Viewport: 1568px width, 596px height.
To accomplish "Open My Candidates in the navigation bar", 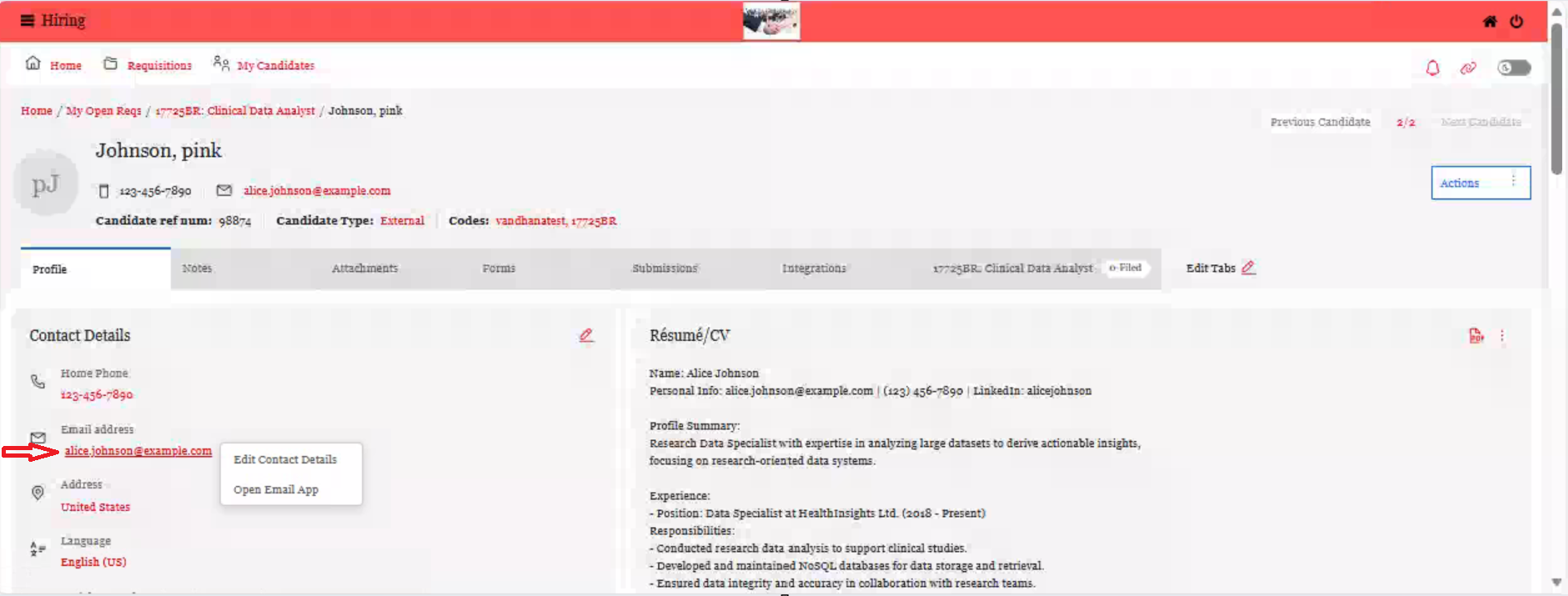I will tap(275, 65).
